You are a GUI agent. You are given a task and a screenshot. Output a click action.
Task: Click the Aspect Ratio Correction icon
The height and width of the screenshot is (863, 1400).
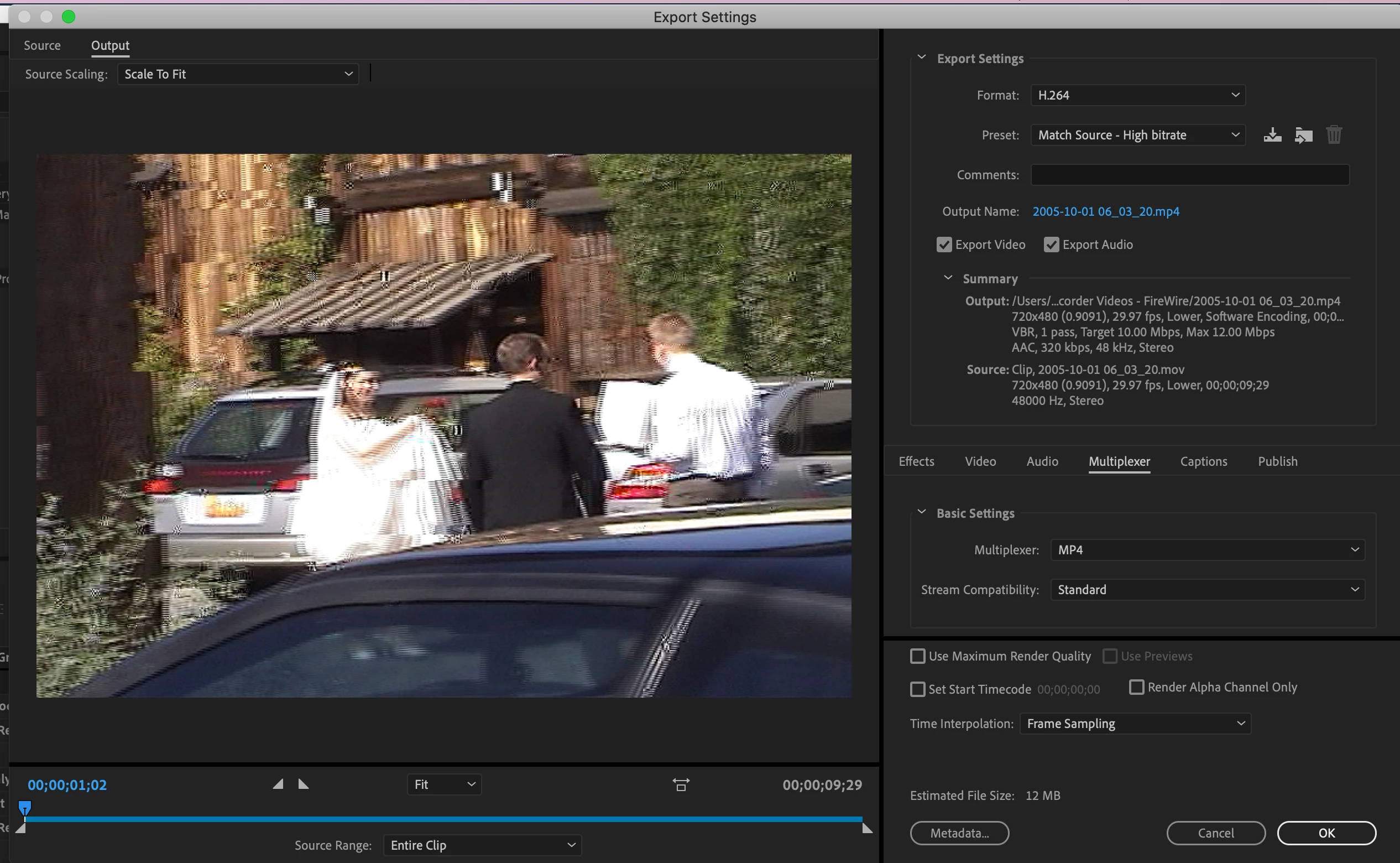pyautogui.click(x=681, y=785)
